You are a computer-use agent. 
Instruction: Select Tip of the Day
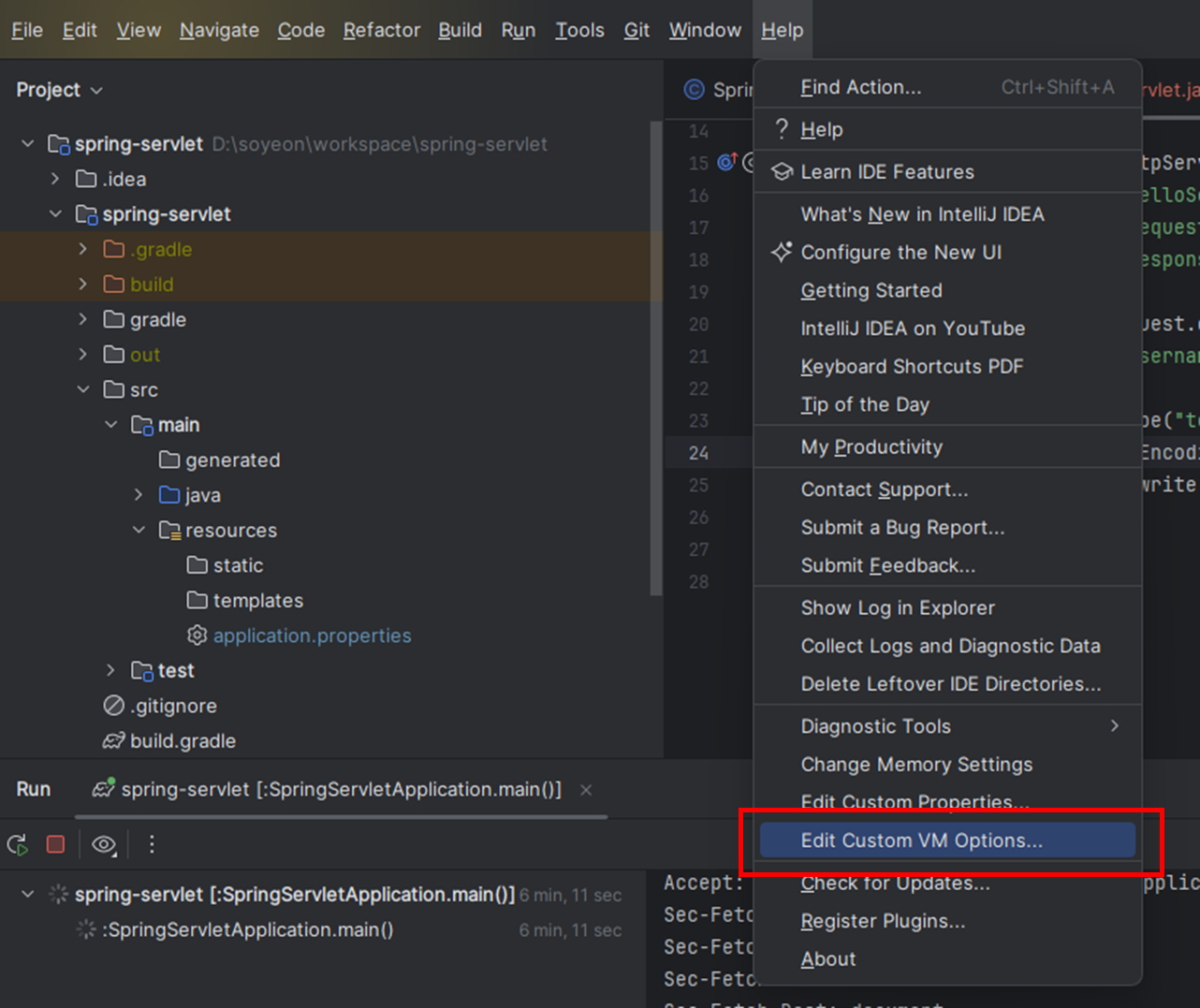(x=947, y=404)
